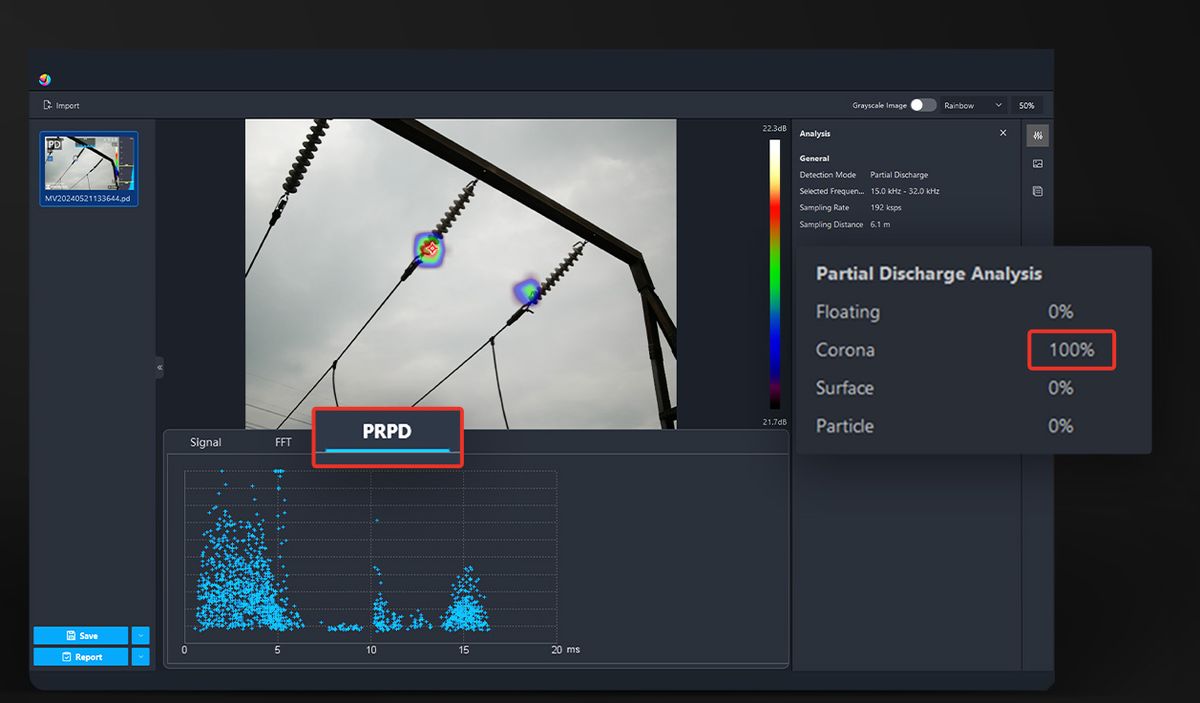The height and width of the screenshot is (703, 1200).
Task: Click the colorful app logo icon
Action: point(45,80)
